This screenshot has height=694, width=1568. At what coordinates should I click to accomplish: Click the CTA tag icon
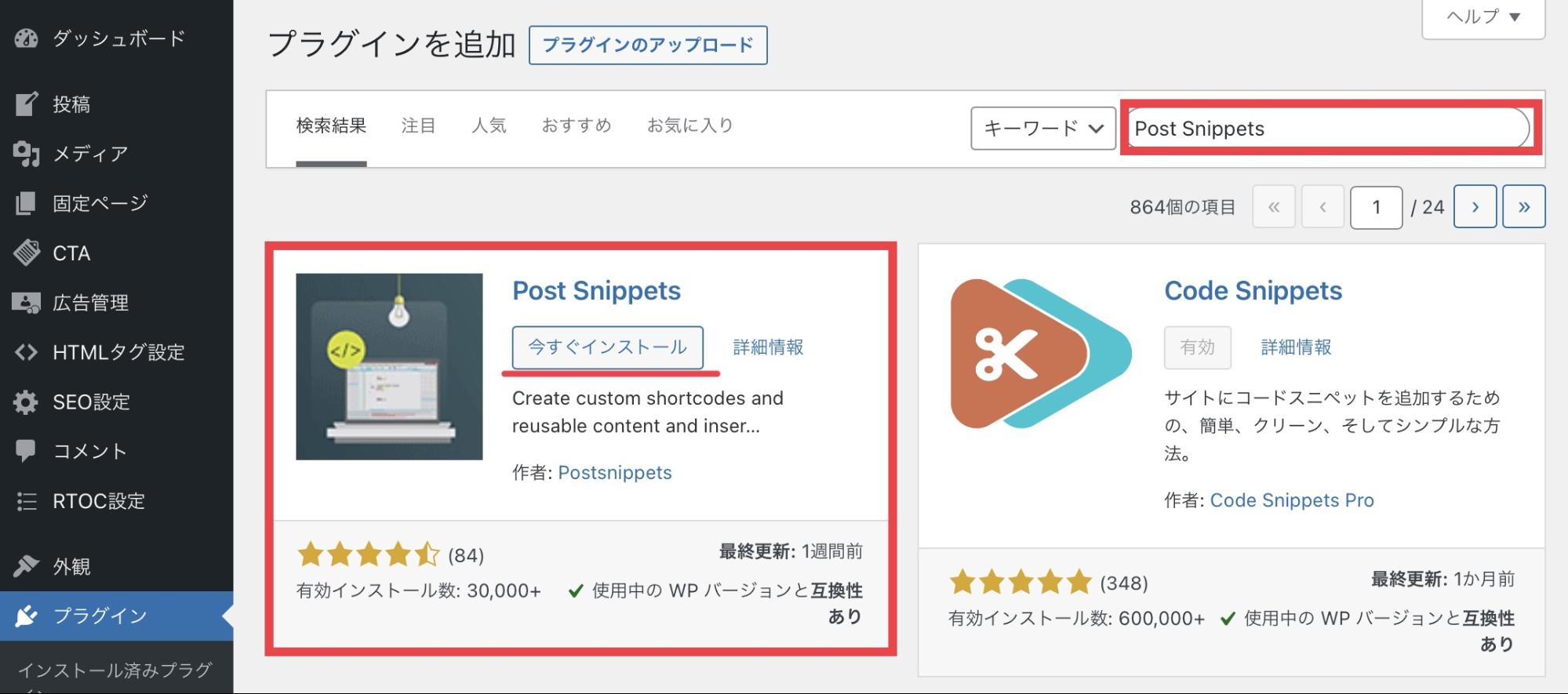click(x=26, y=253)
